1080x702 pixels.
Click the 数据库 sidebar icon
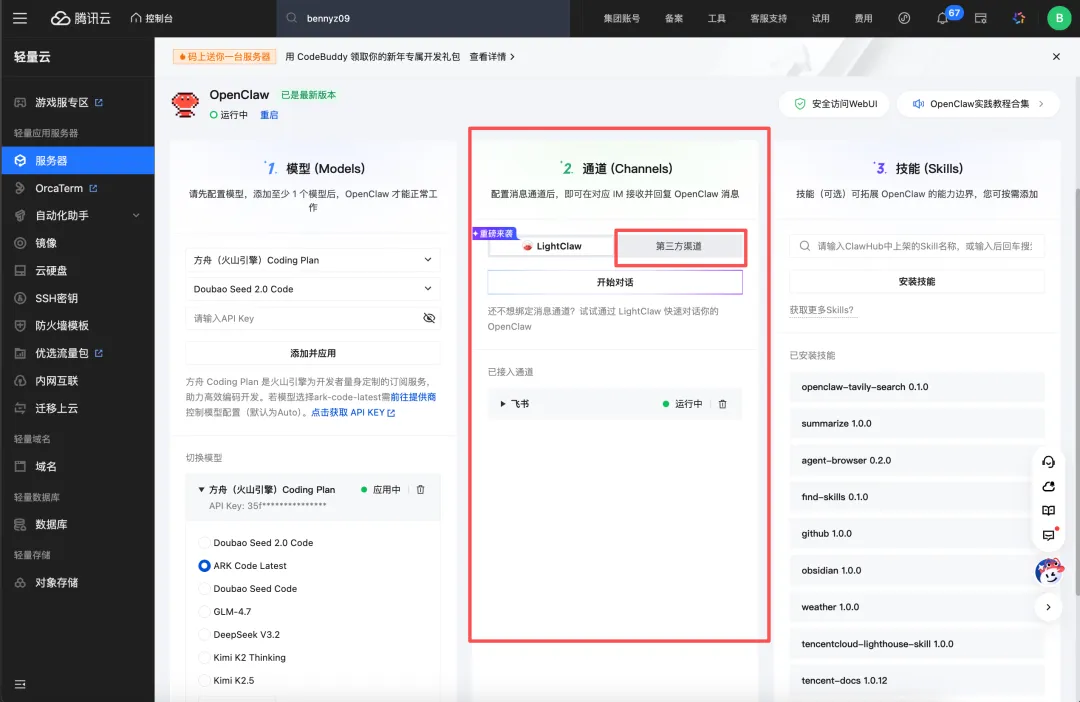pyautogui.click(x=21, y=524)
